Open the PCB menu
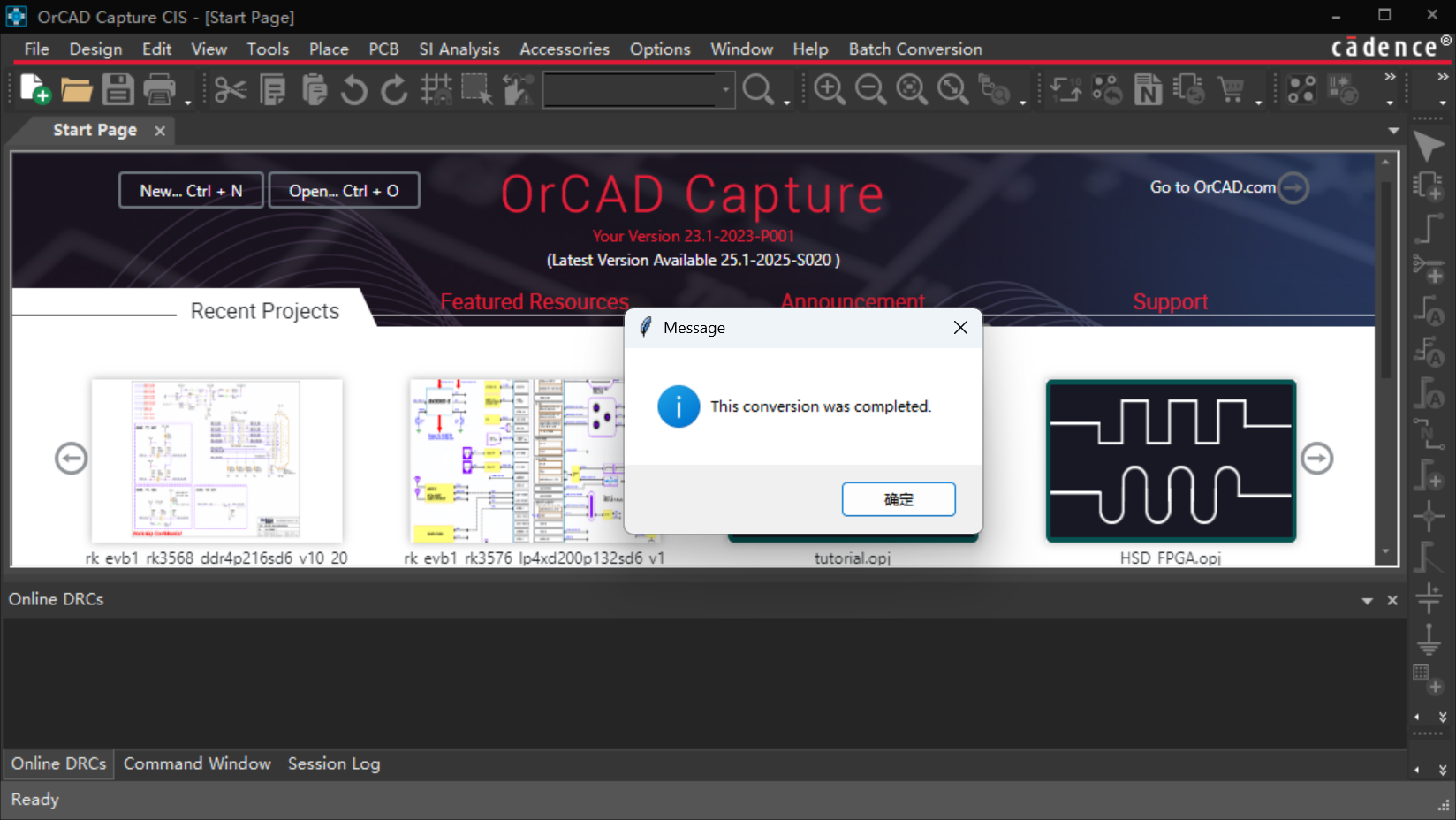Image resolution: width=1456 pixels, height=820 pixels. [x=383, y=49]
